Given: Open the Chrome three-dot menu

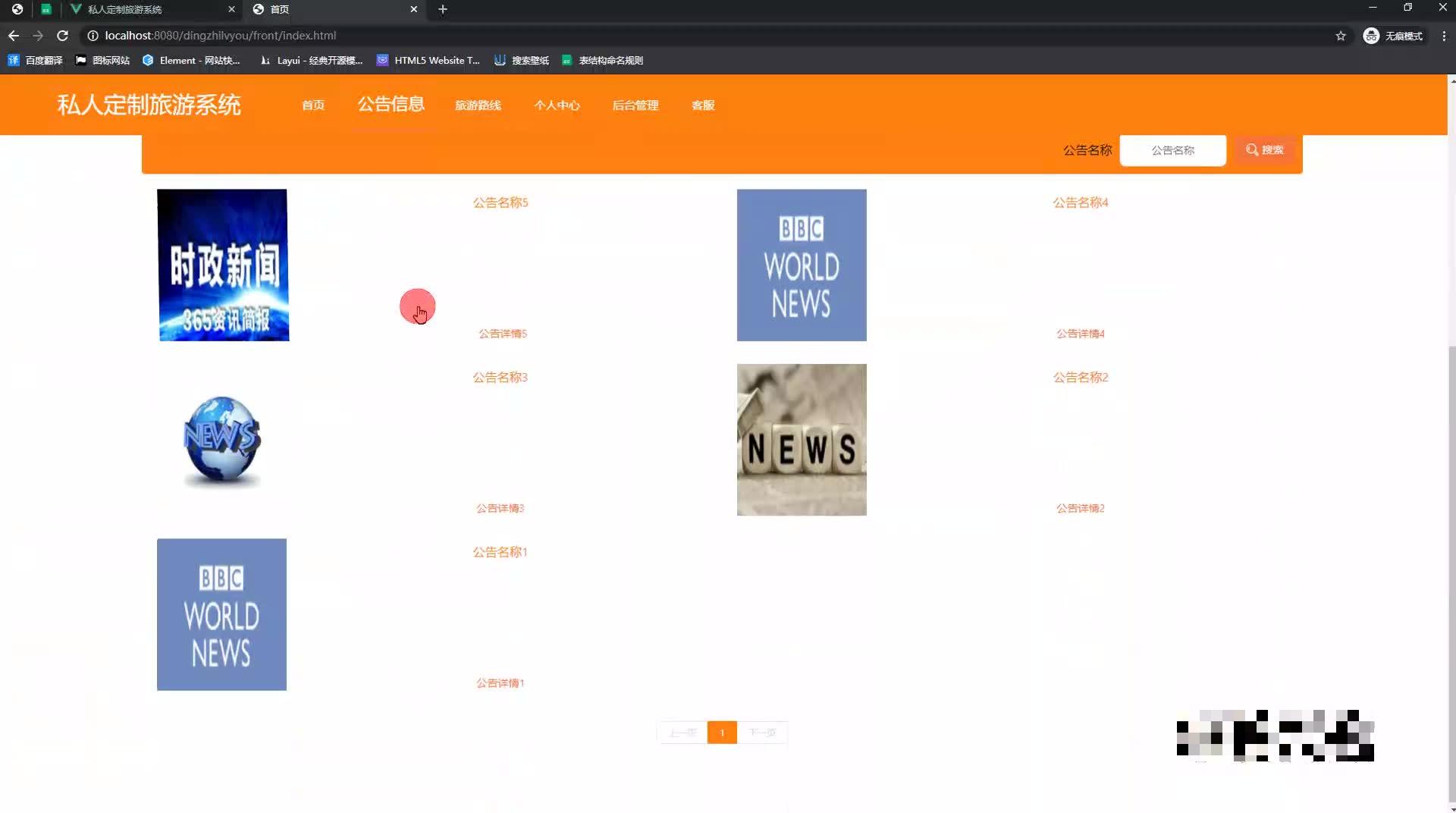Looking at the screenshot, I should tap(1444, 35).
